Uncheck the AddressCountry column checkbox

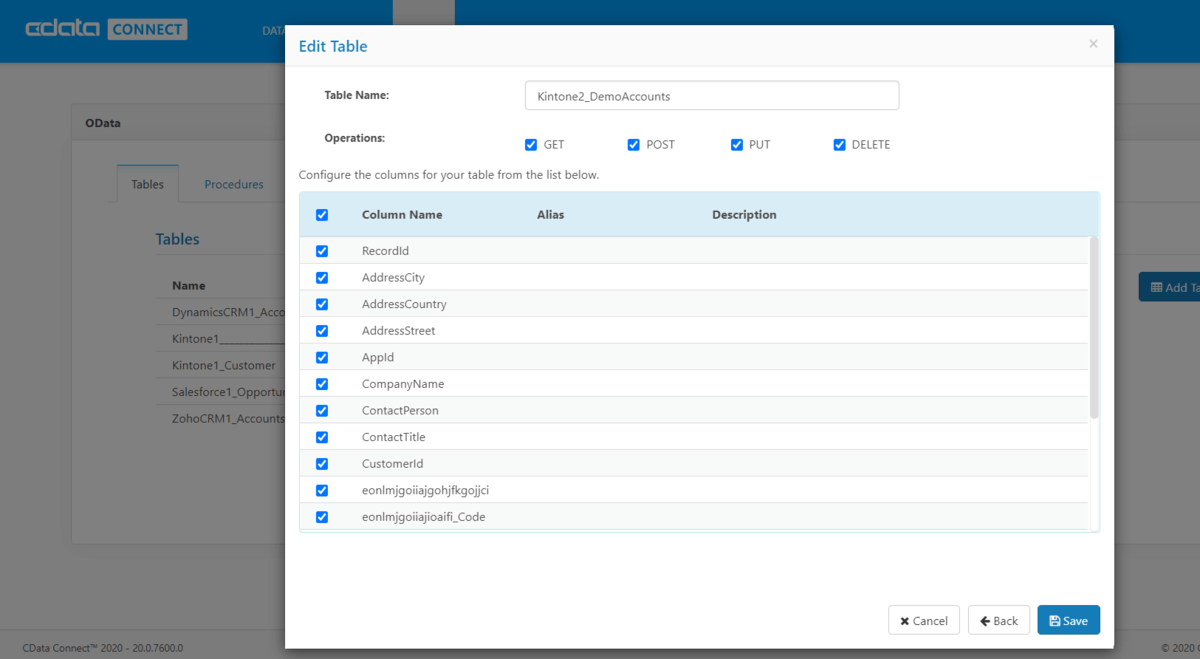[x=322, y=304]
